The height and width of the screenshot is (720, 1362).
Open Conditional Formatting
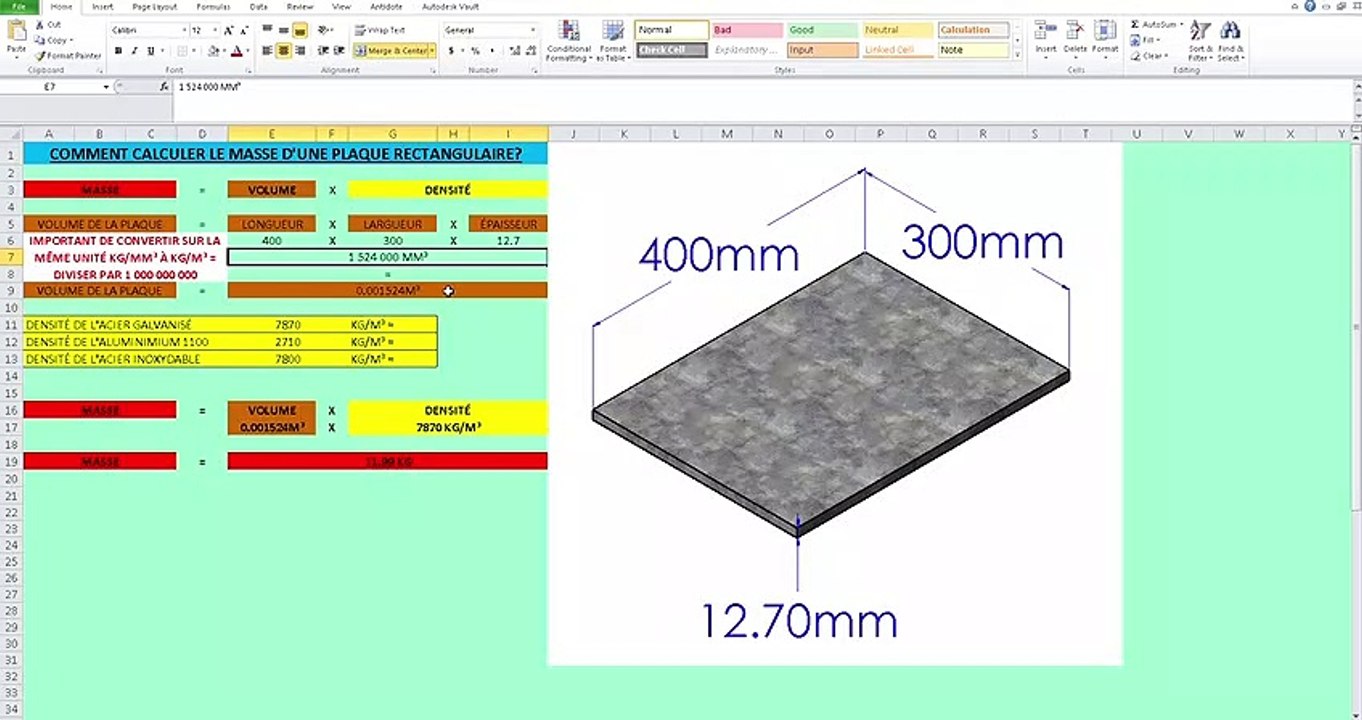click(x=569, y=41)
